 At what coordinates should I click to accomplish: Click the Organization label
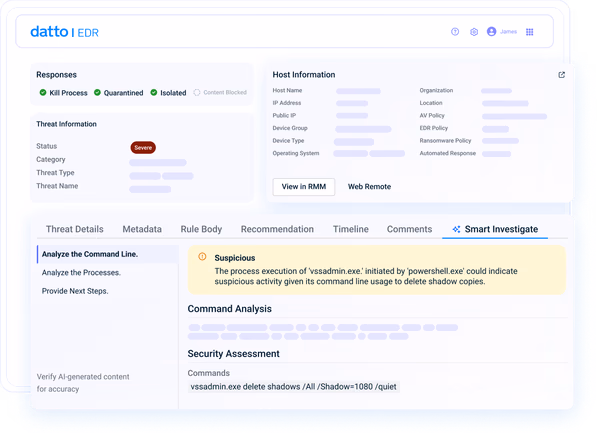click(x=436, y=90)
